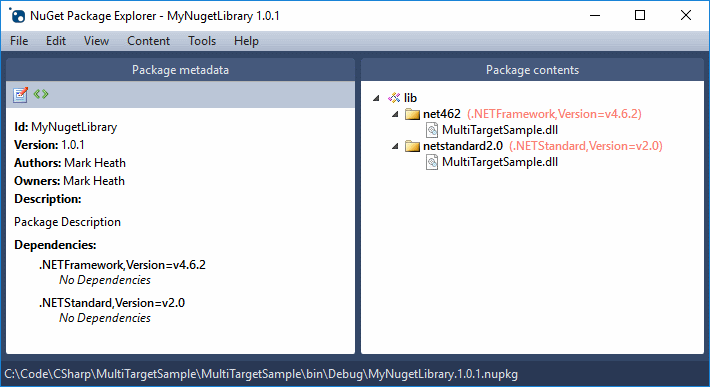Click the dll file icon under netstandard2.0
The height and width of the screenshot is (387, 710).
pos(432,162)
